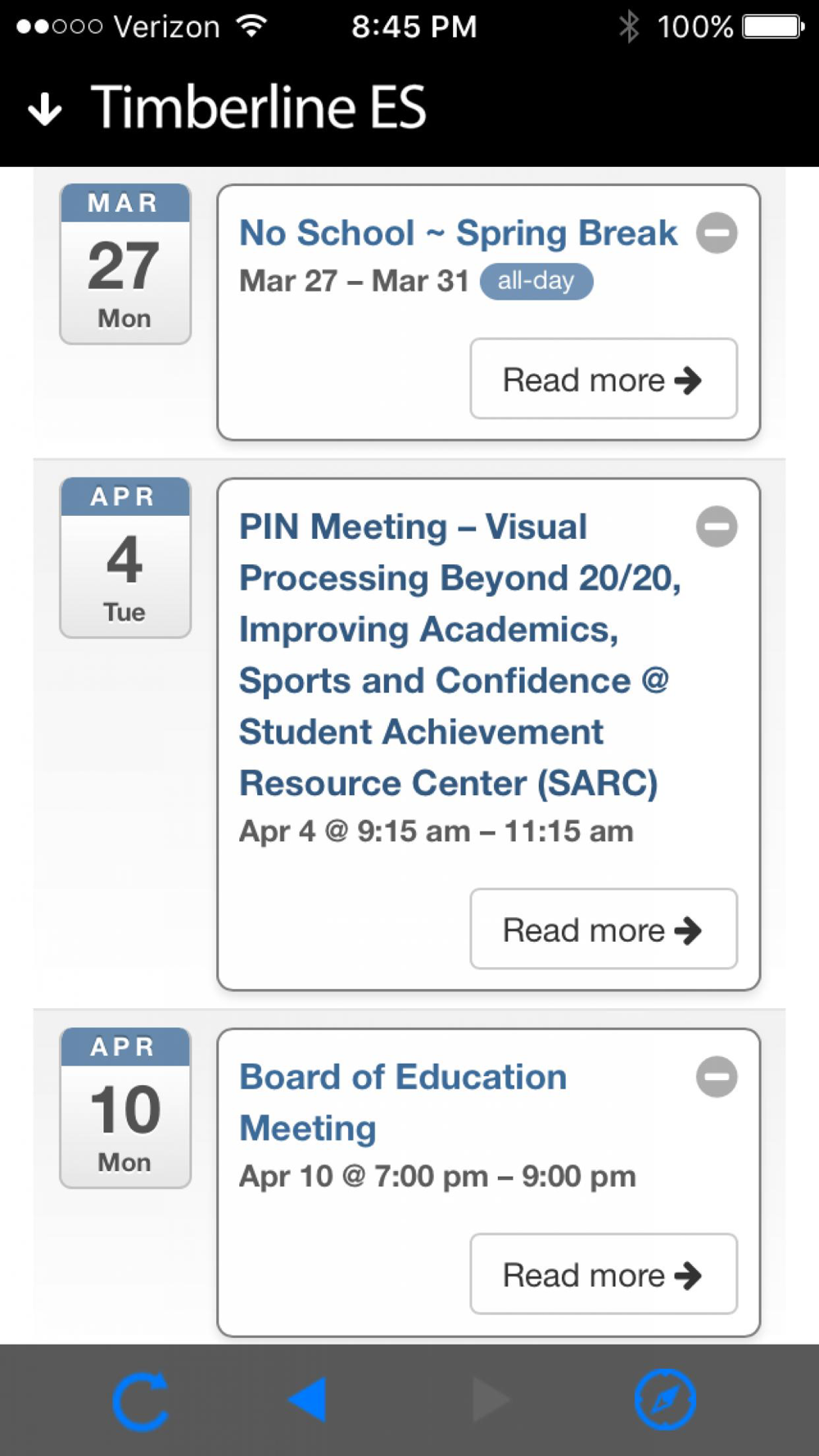This screenshot has width=819, height=1456.
Task: Open the Board of Education Meeting title
Action: click(403, 1102)
